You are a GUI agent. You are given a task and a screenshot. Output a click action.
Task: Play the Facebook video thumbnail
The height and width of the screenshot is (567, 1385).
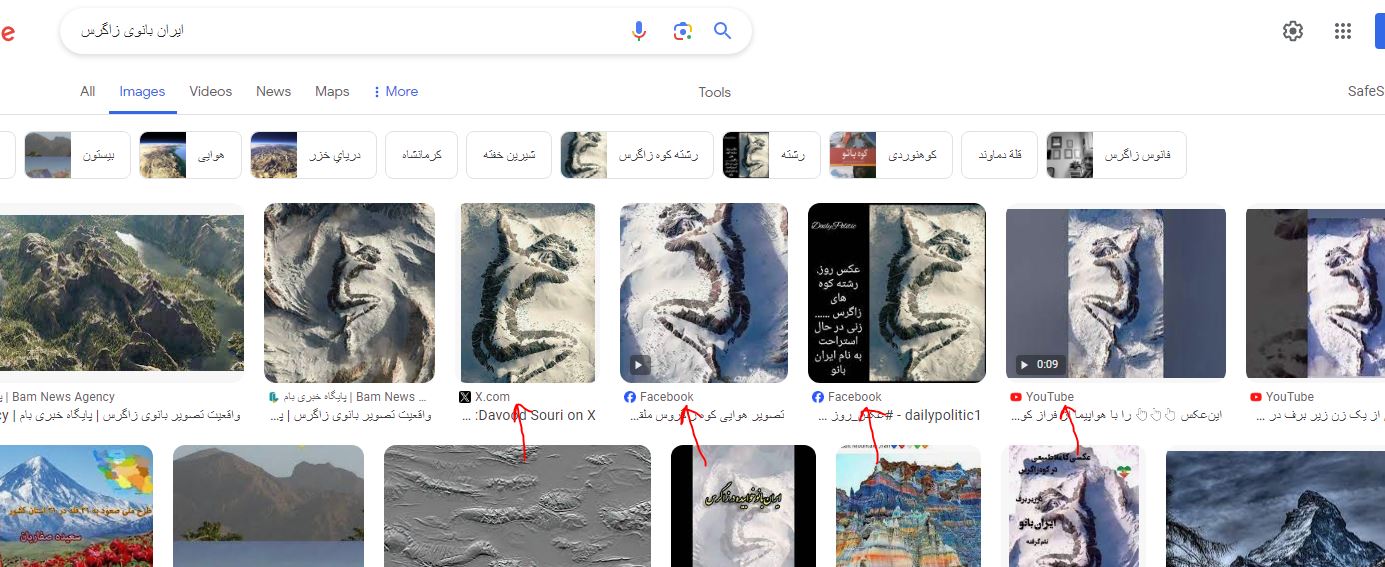(640, 364)
